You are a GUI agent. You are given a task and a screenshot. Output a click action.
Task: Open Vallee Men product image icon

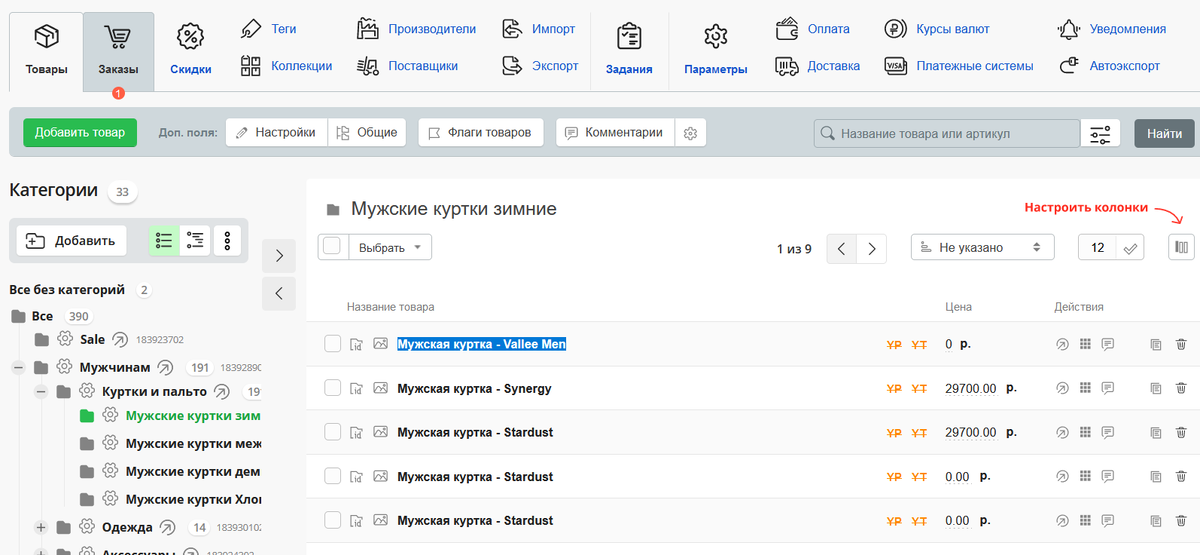click(380, 344)
